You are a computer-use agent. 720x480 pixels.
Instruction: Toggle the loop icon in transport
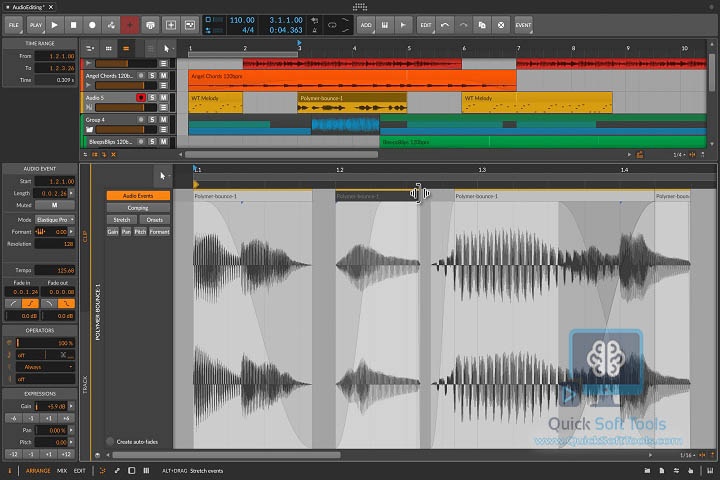click(x=332, y=25)
